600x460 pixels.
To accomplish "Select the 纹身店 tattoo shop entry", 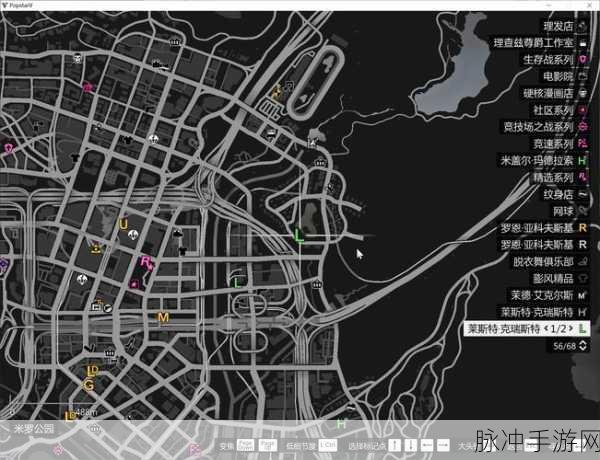I will pyautogui.click(x=566, y=194).
